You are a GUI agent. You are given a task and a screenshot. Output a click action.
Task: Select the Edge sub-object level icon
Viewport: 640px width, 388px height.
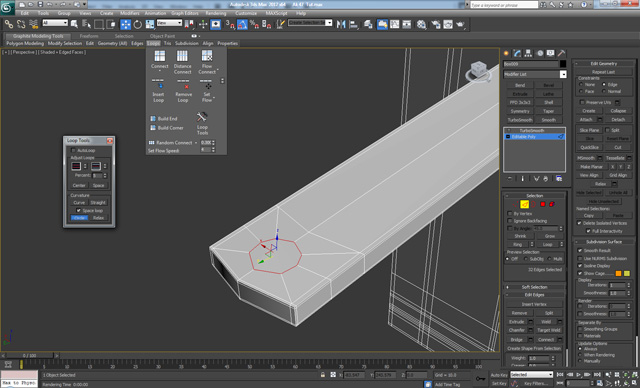[x=524, y=204]
